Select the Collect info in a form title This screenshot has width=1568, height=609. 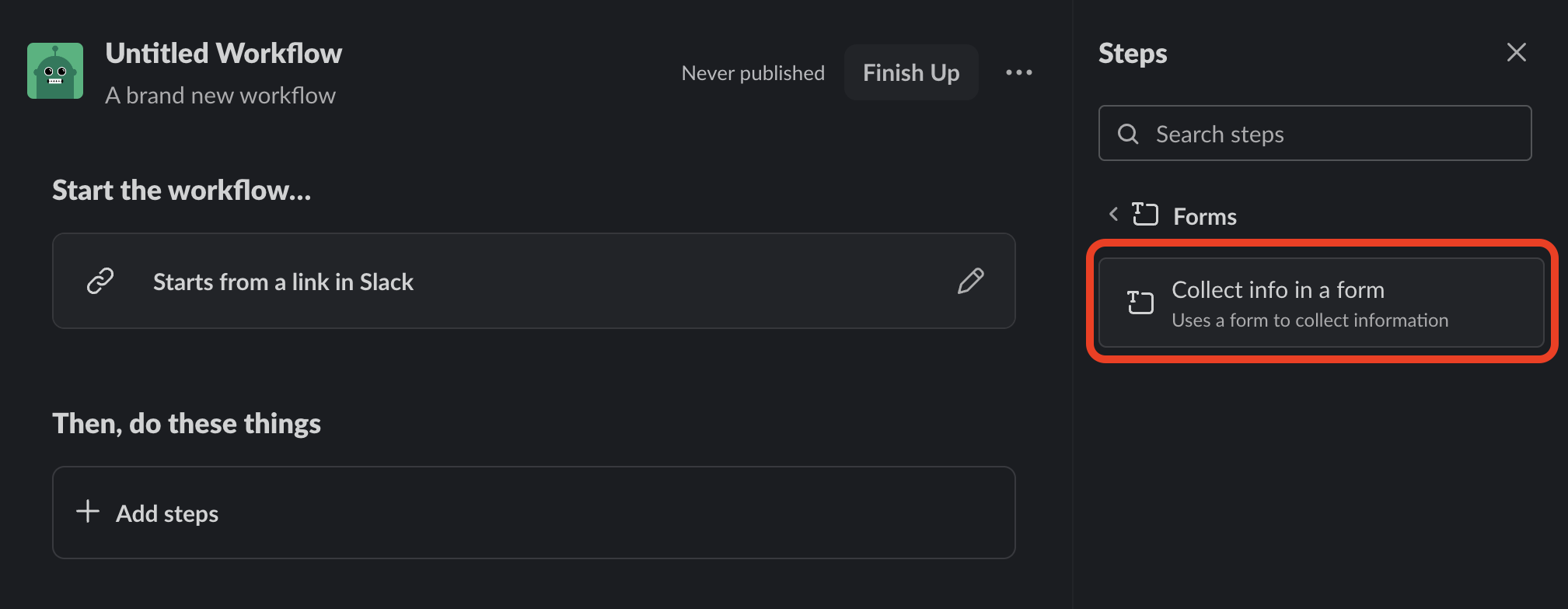coord(1277,290)
